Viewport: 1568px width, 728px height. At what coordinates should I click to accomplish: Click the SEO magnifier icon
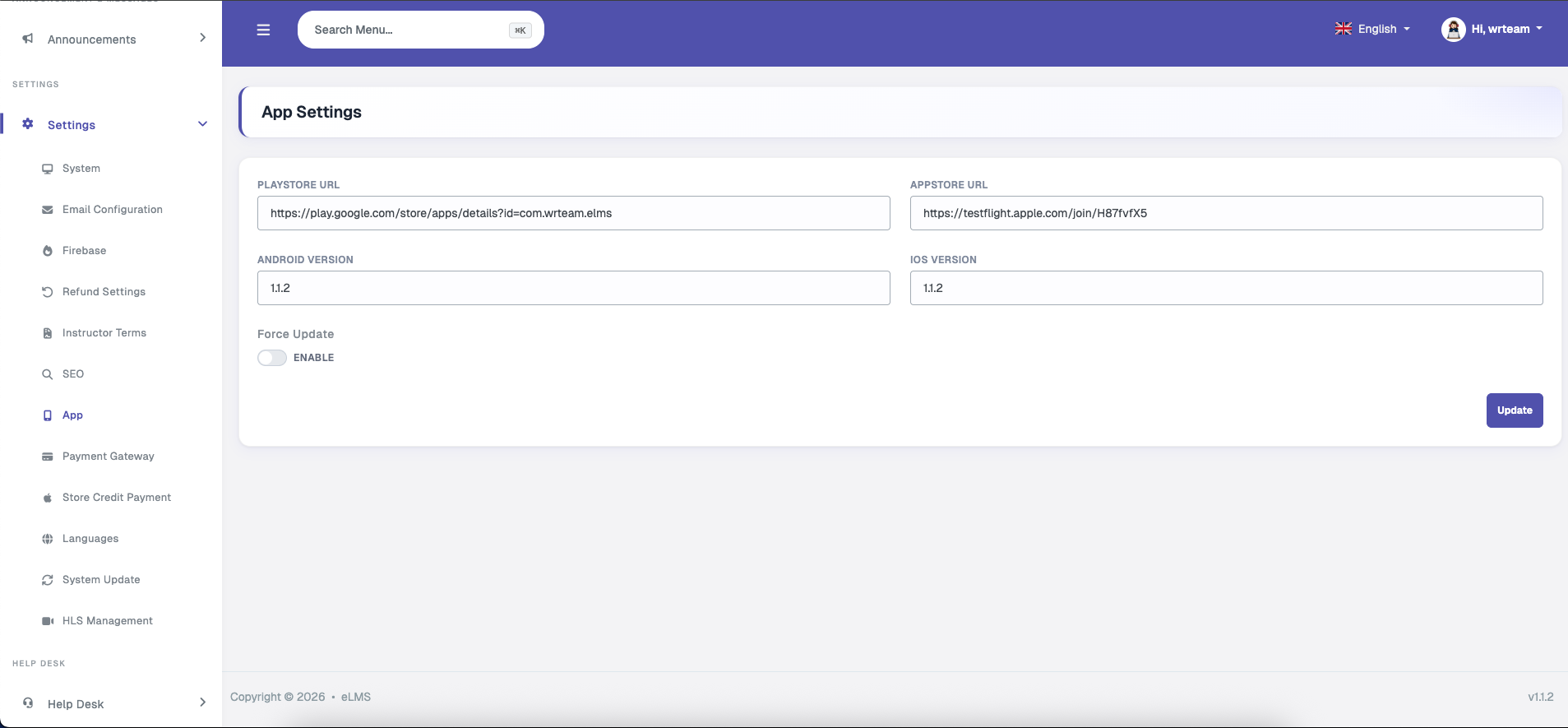click(48, 374)
